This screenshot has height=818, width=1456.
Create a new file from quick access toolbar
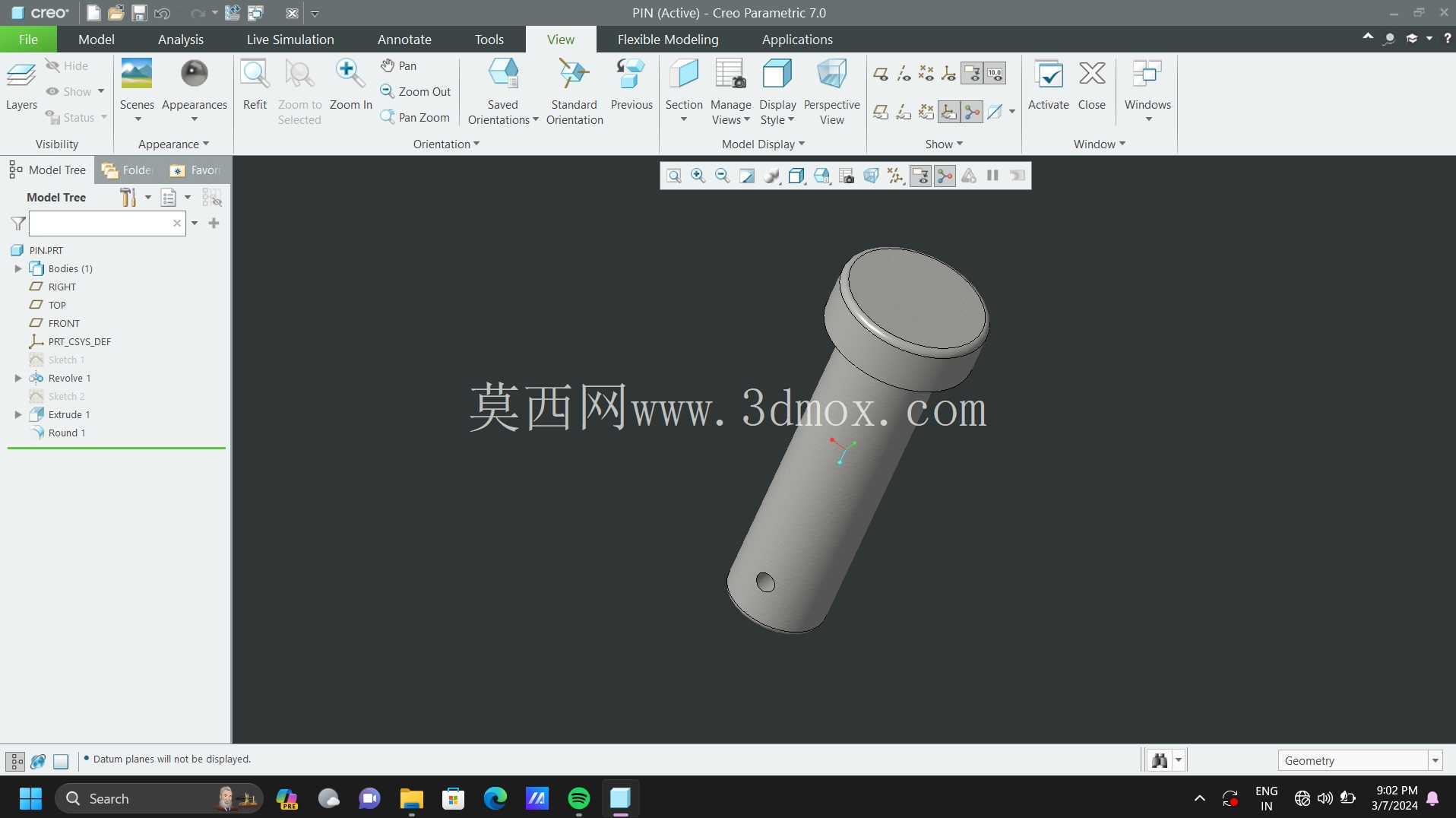(93, 13)
